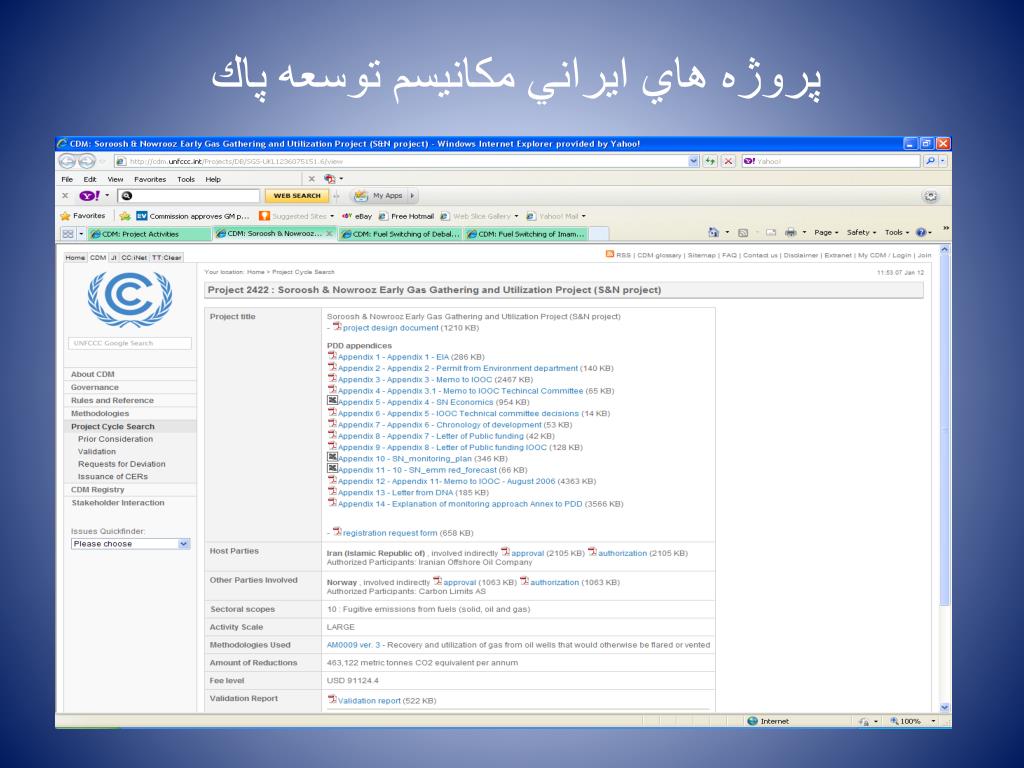Click the search magnifier icon of the Yahoo box
This screenshot has height=768, width=1024.
tap(930, 161)
